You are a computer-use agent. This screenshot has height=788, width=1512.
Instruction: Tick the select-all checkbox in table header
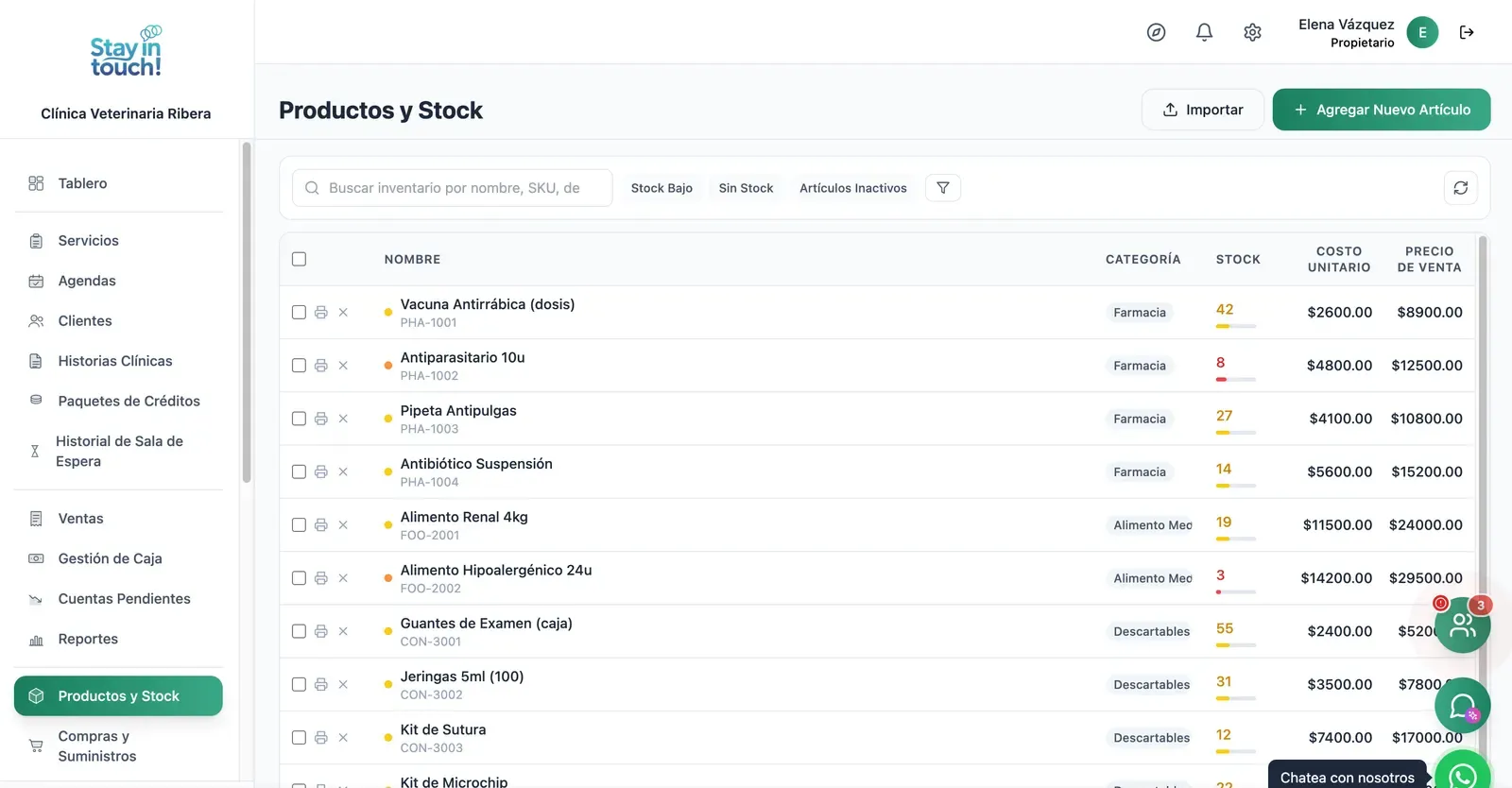coord(299,259)
